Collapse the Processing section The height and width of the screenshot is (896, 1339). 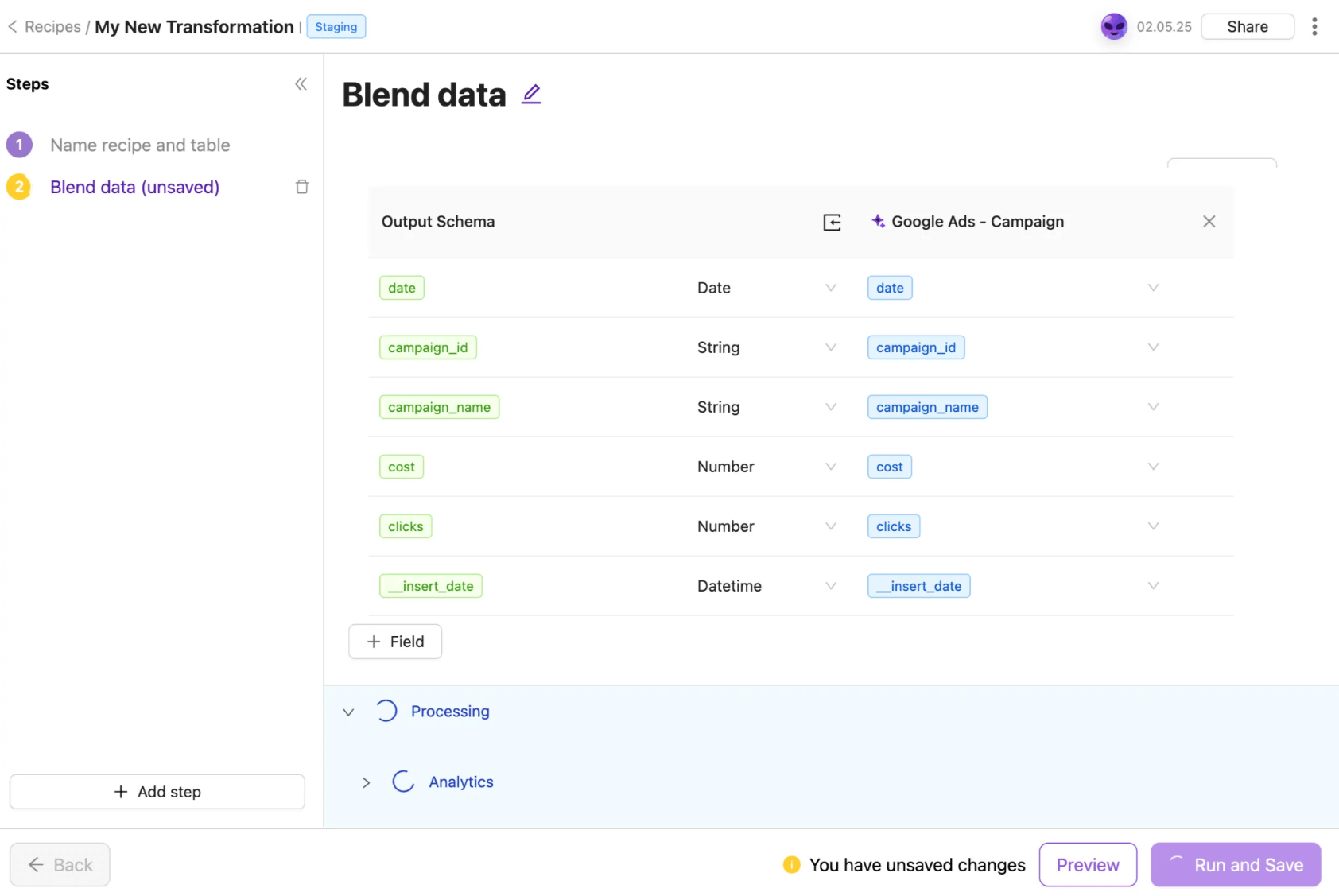348,712
